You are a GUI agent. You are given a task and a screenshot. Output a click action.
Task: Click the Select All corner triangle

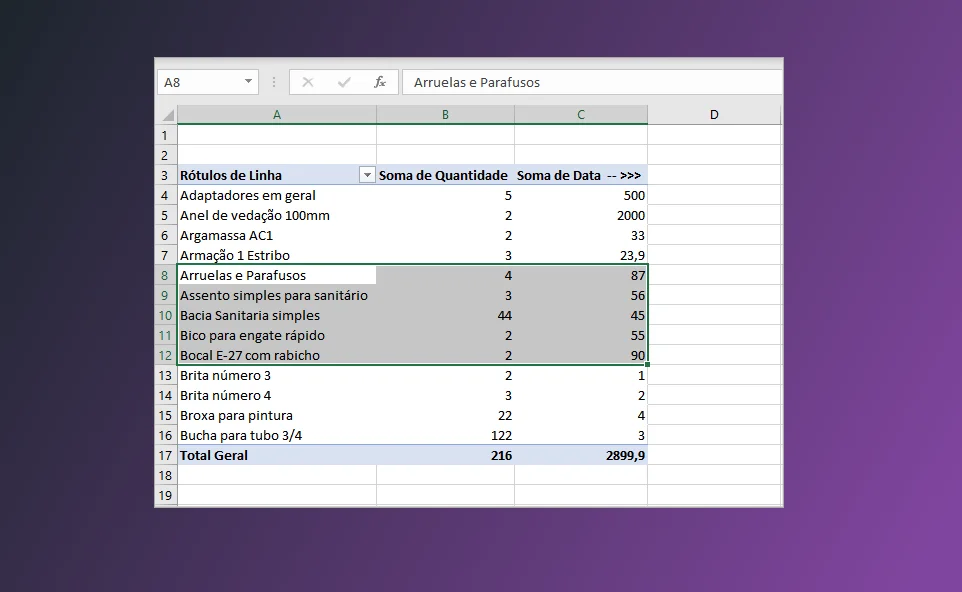[167, 115]
